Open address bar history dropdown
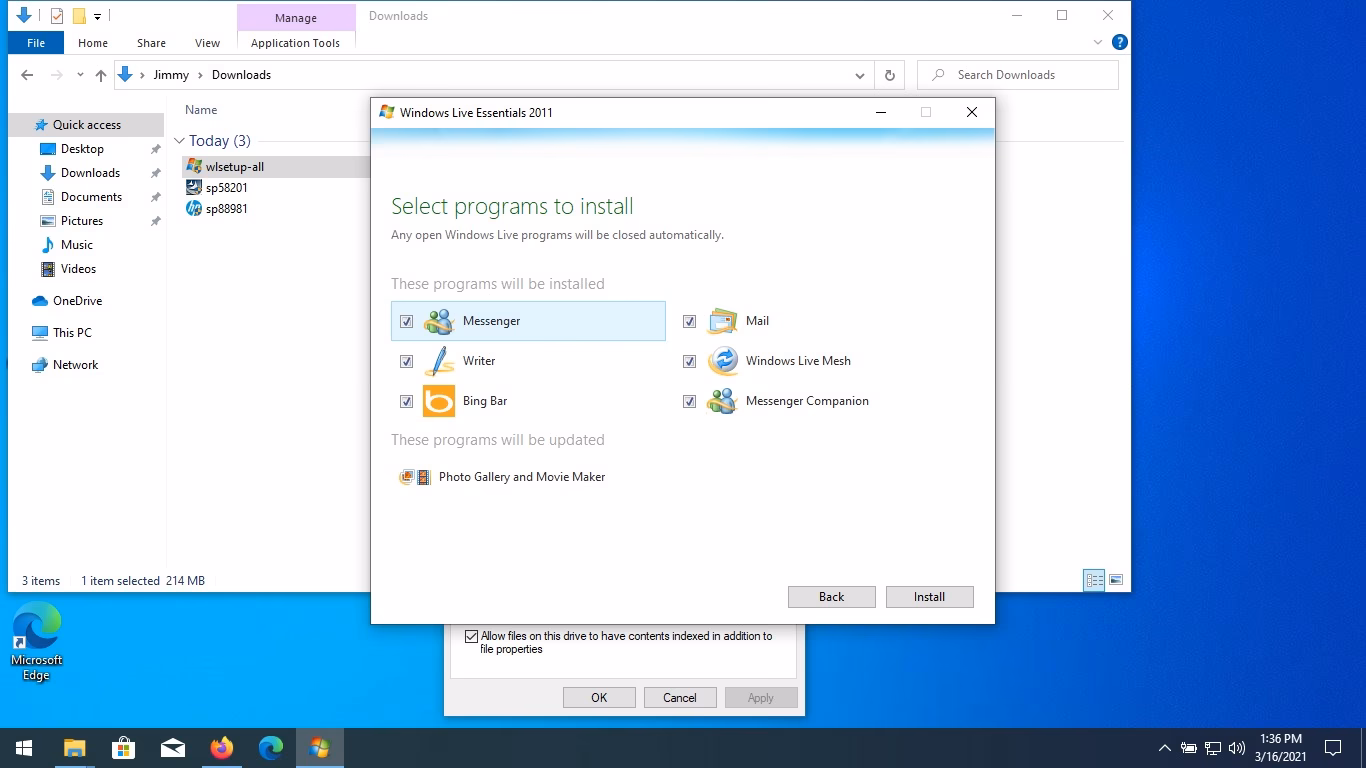1366x768 pixels. [859, 75]
